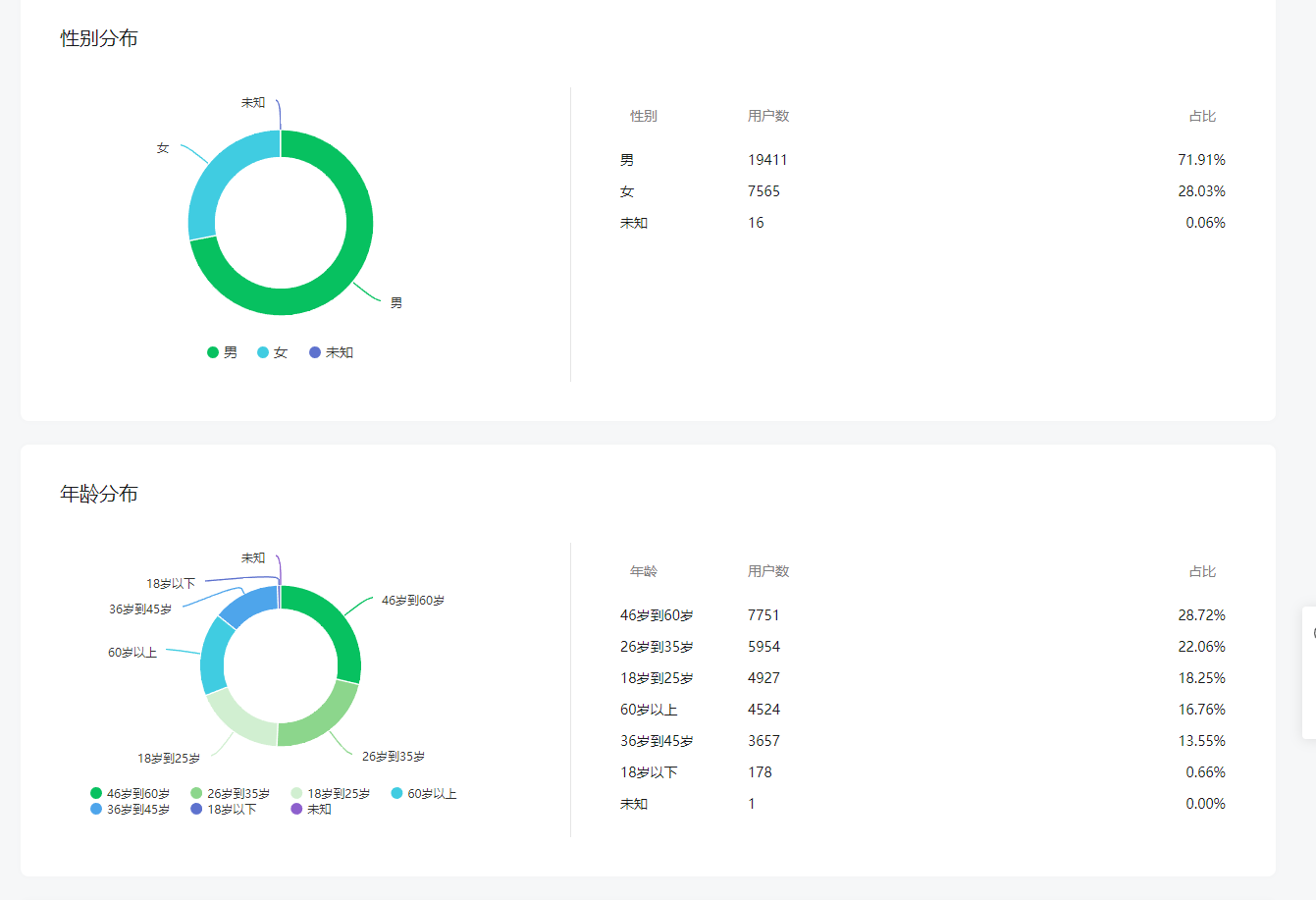Toggle the 未知 legend entry under age chart
Viewport: 1316px width, 900px height.
[x=311, y=809]
